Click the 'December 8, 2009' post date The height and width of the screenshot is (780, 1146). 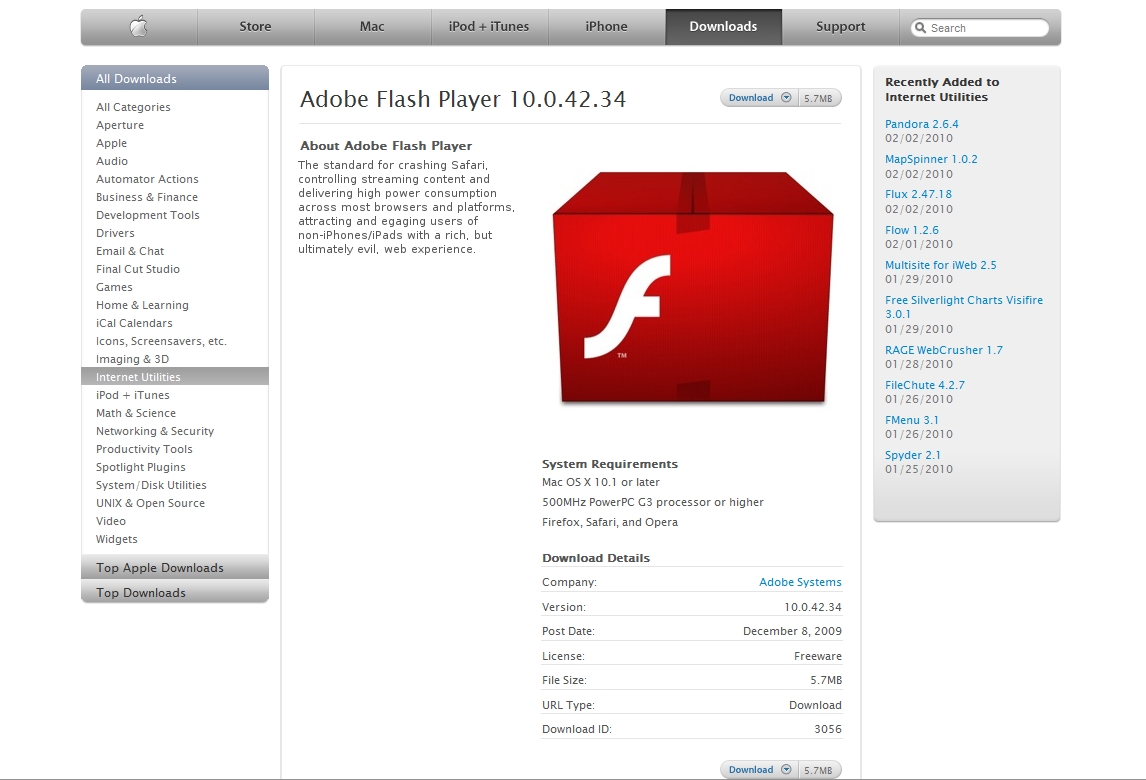pos(792,631)
